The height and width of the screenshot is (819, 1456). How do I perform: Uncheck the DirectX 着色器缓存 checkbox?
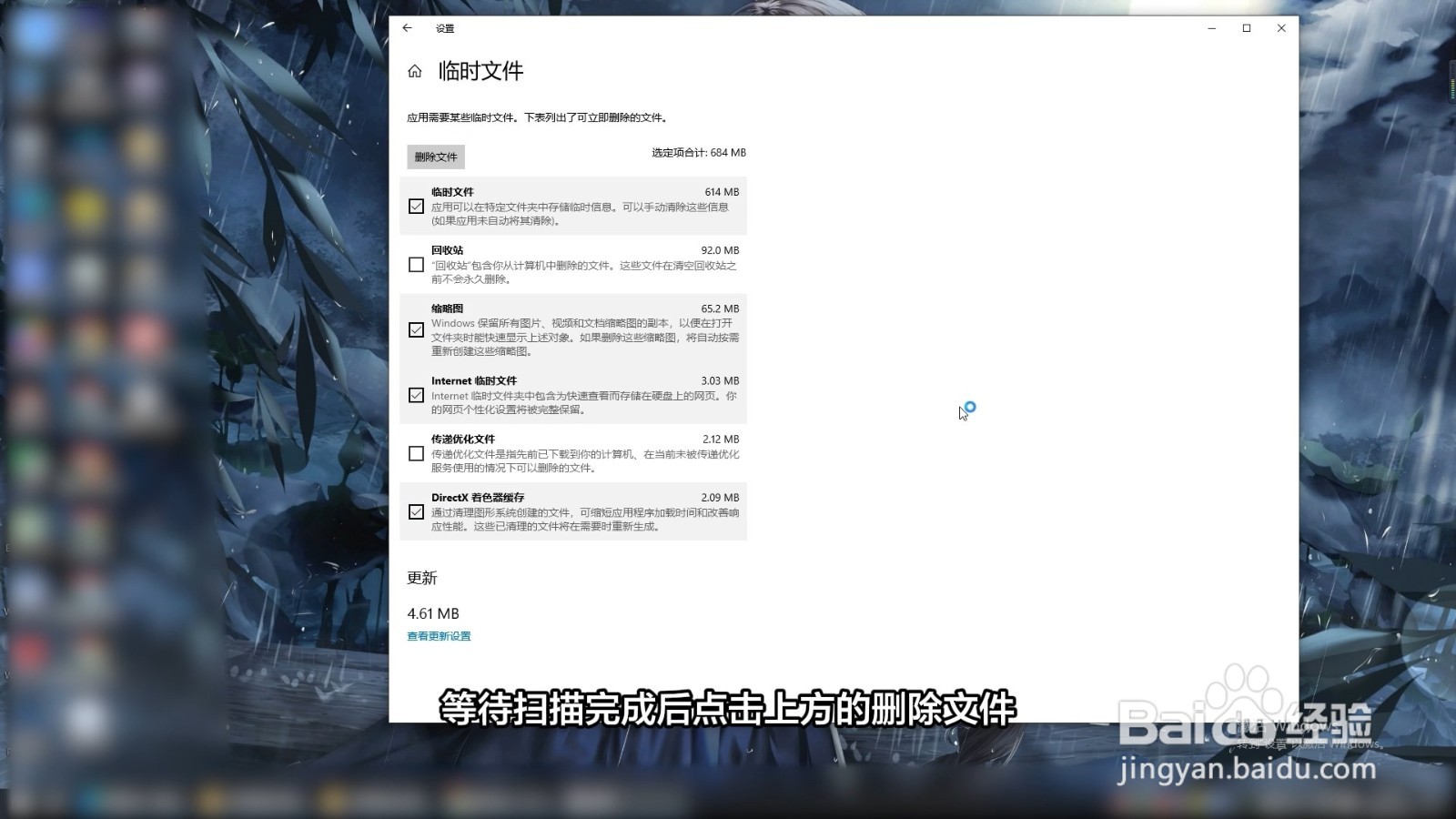(416, 511)
